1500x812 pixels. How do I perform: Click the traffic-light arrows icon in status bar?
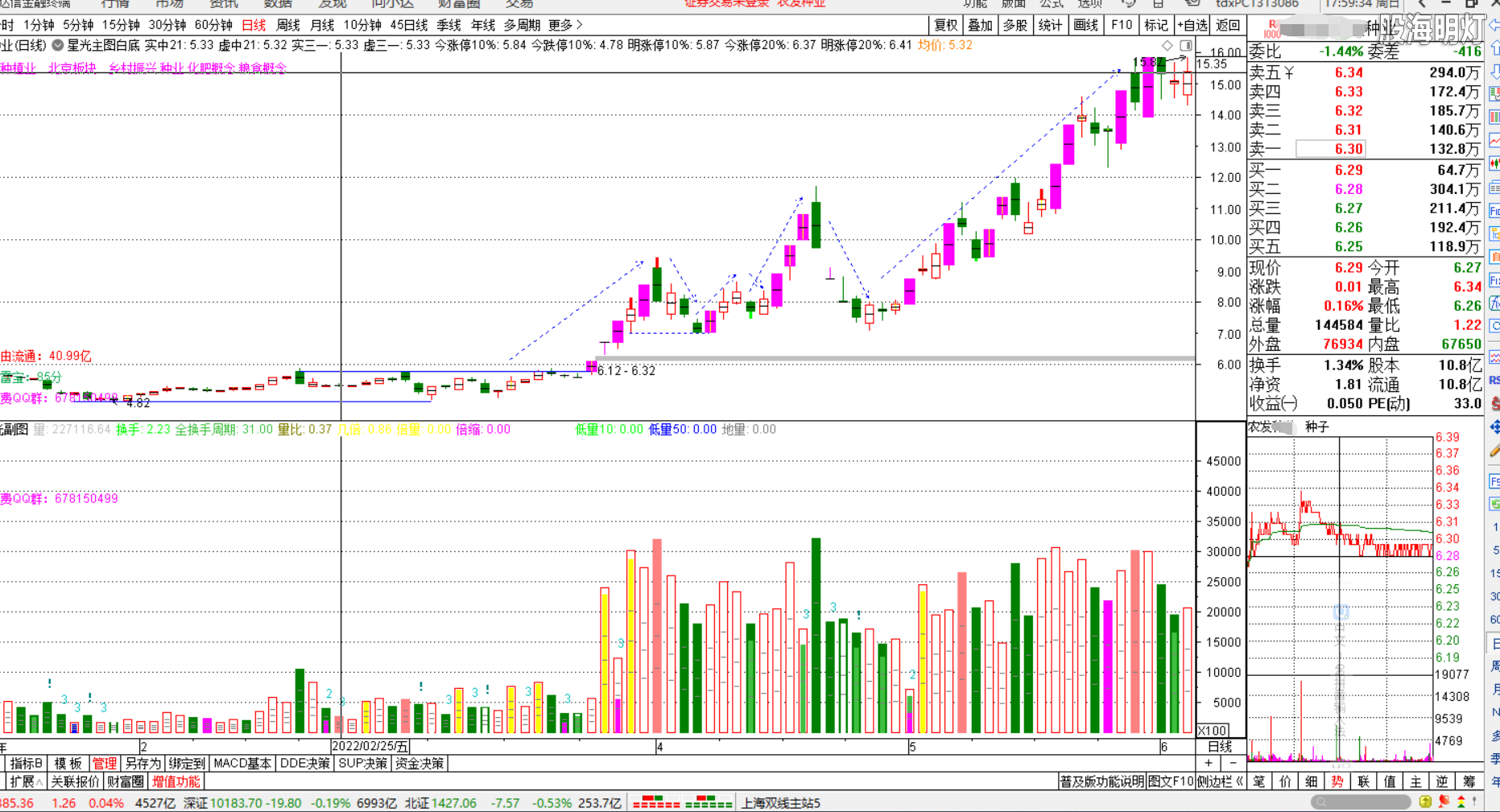(1461, 802)
